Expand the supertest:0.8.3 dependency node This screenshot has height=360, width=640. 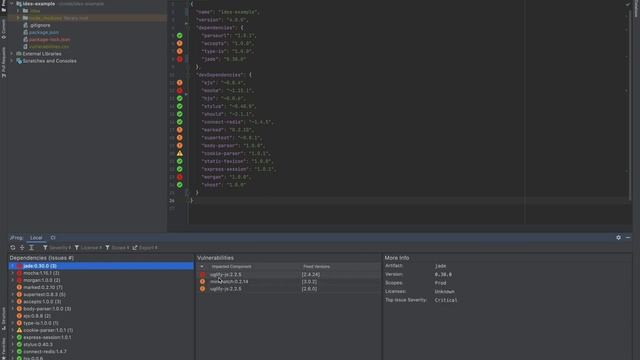pyautogui.click(x=13, y=294)
